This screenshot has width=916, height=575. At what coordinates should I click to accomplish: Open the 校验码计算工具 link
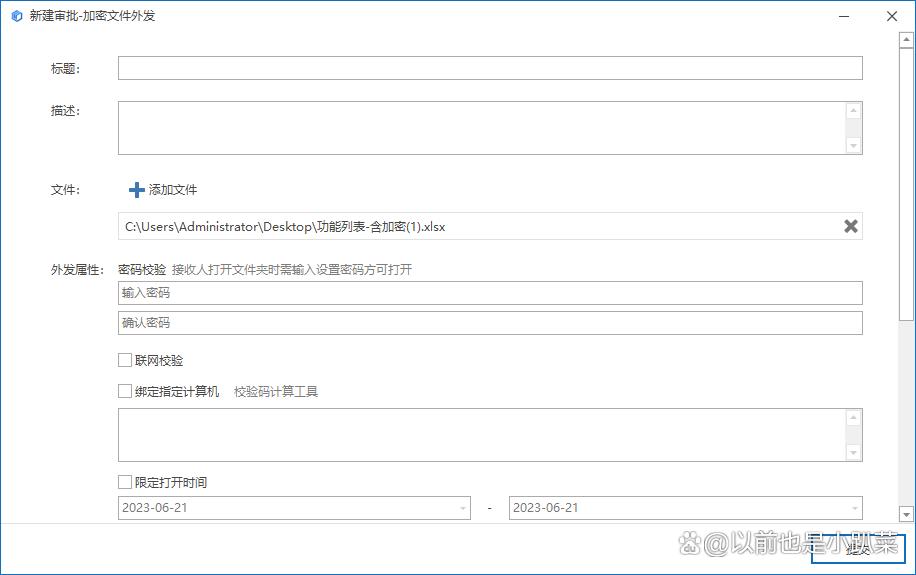click(x=276, y=392)
